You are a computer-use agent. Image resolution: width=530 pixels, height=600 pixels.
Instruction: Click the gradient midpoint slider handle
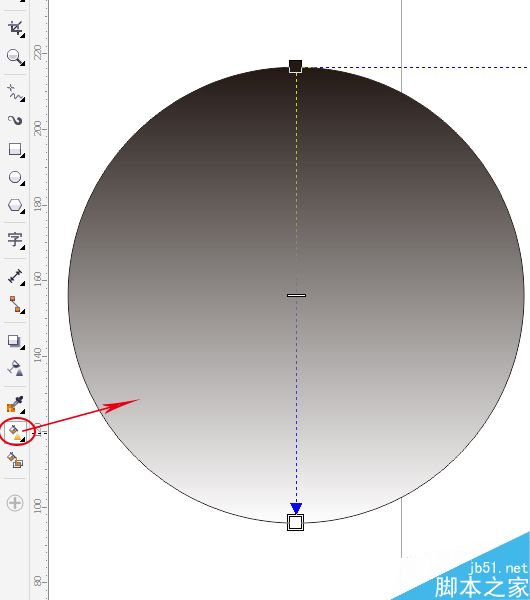[297, 295]
